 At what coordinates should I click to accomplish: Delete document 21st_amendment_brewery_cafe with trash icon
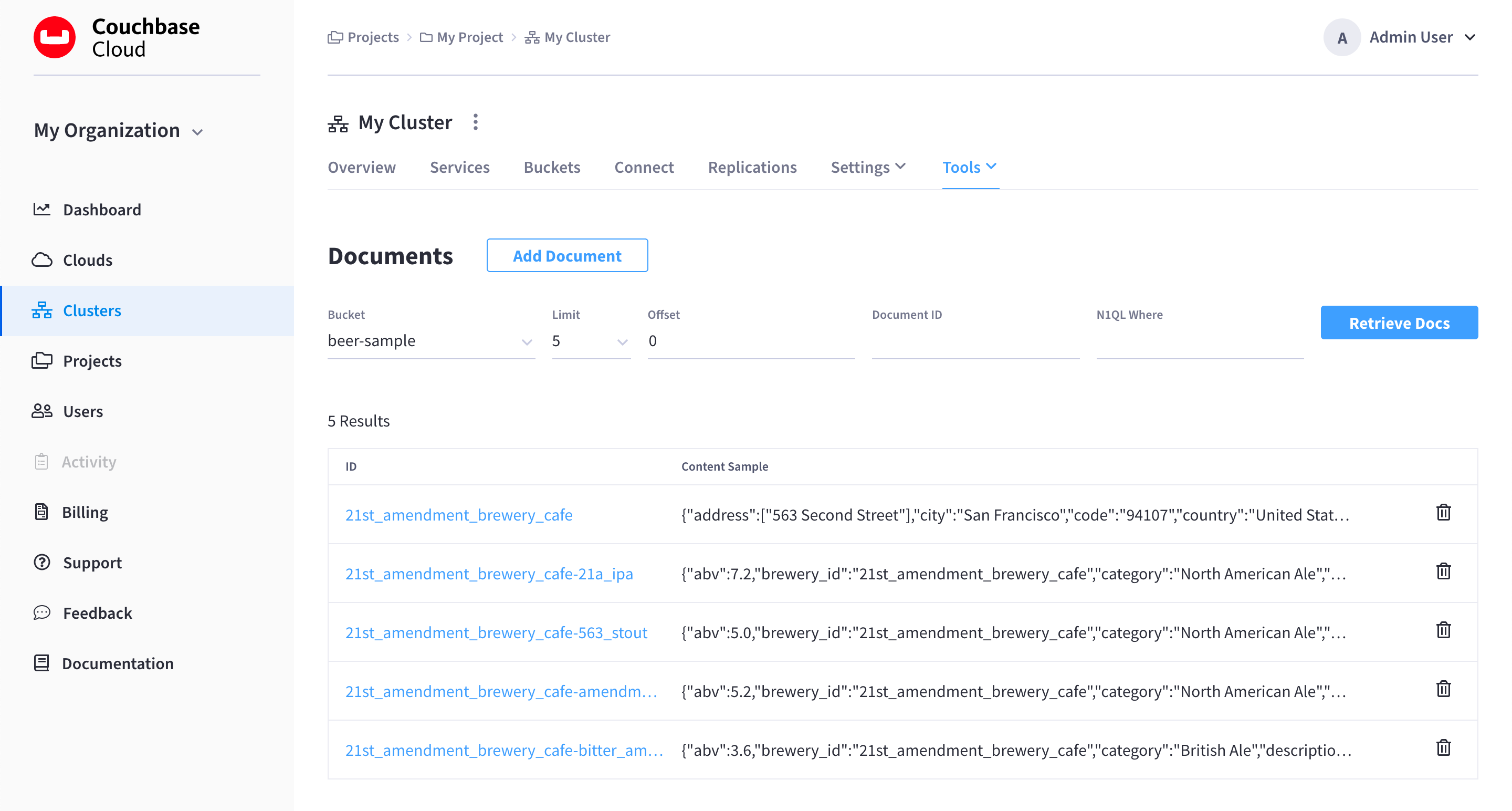tap(1443, 513)
